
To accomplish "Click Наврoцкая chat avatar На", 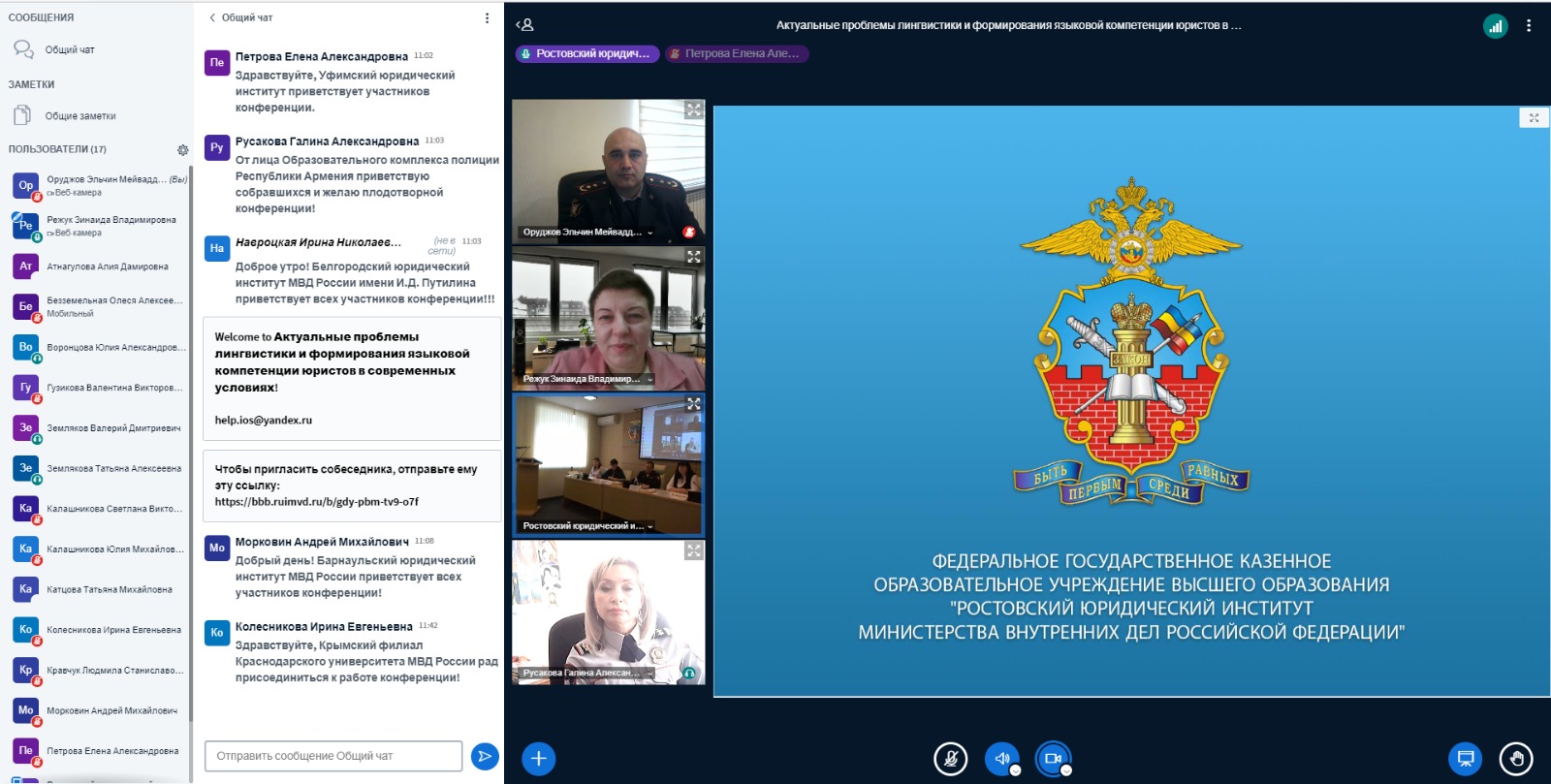I will [217, 249].
